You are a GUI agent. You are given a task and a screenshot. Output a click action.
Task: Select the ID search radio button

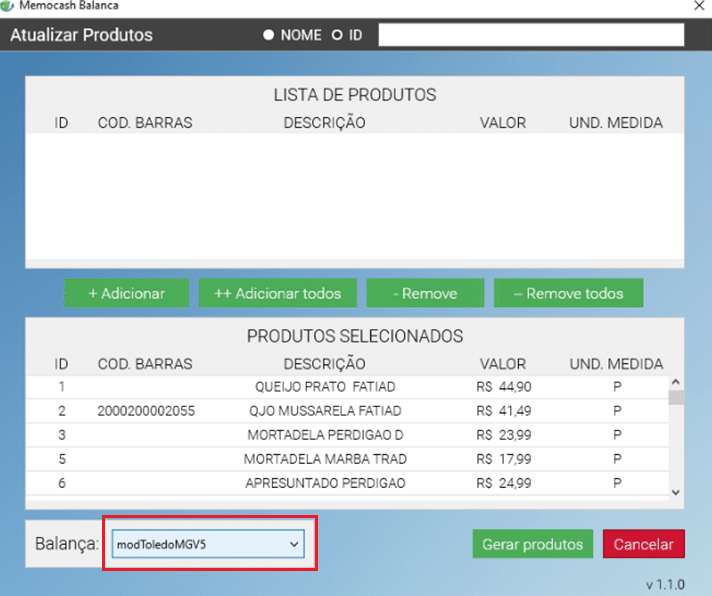coord(337,35)
